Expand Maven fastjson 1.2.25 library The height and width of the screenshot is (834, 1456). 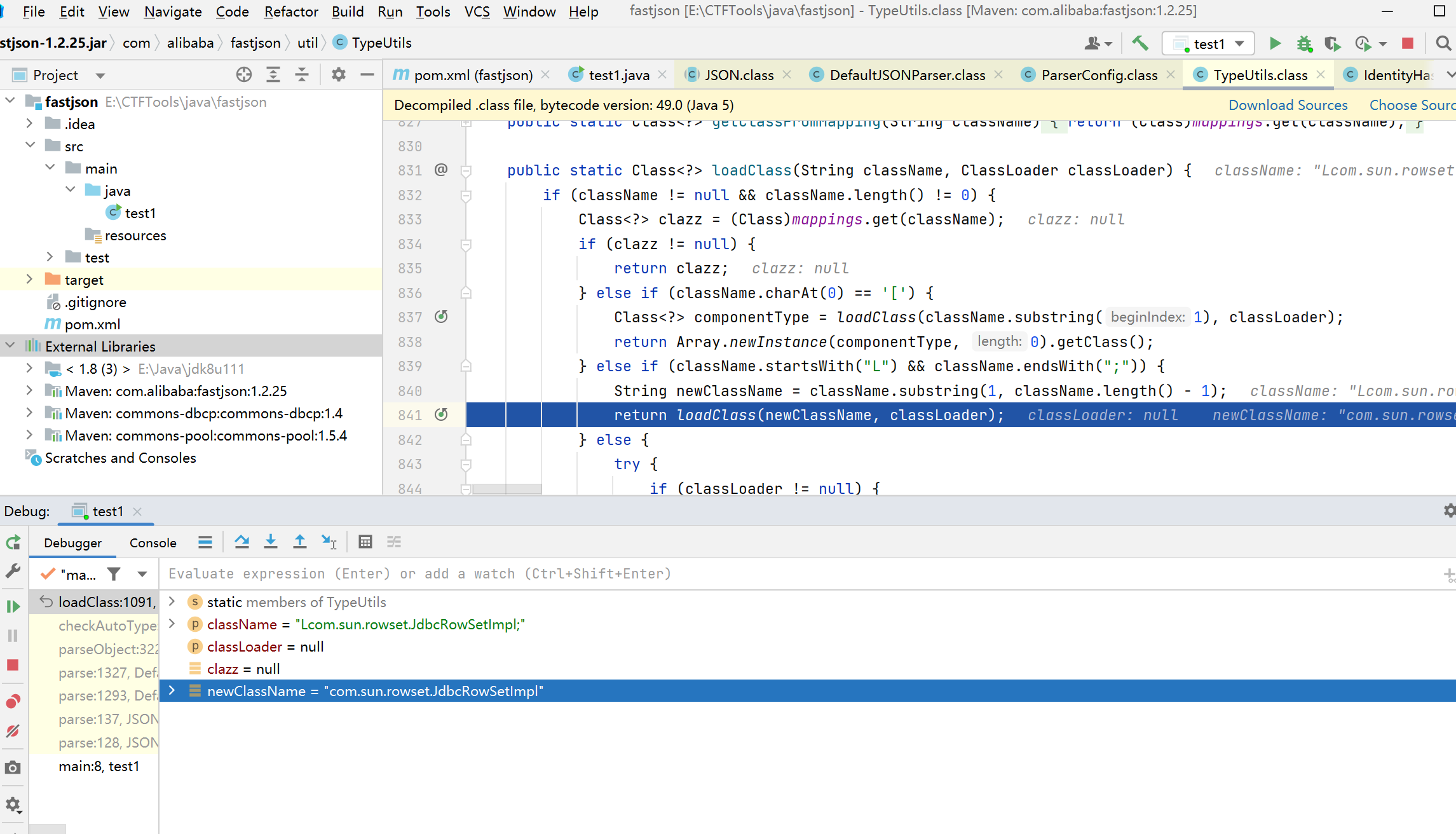(x=29, y=390)
